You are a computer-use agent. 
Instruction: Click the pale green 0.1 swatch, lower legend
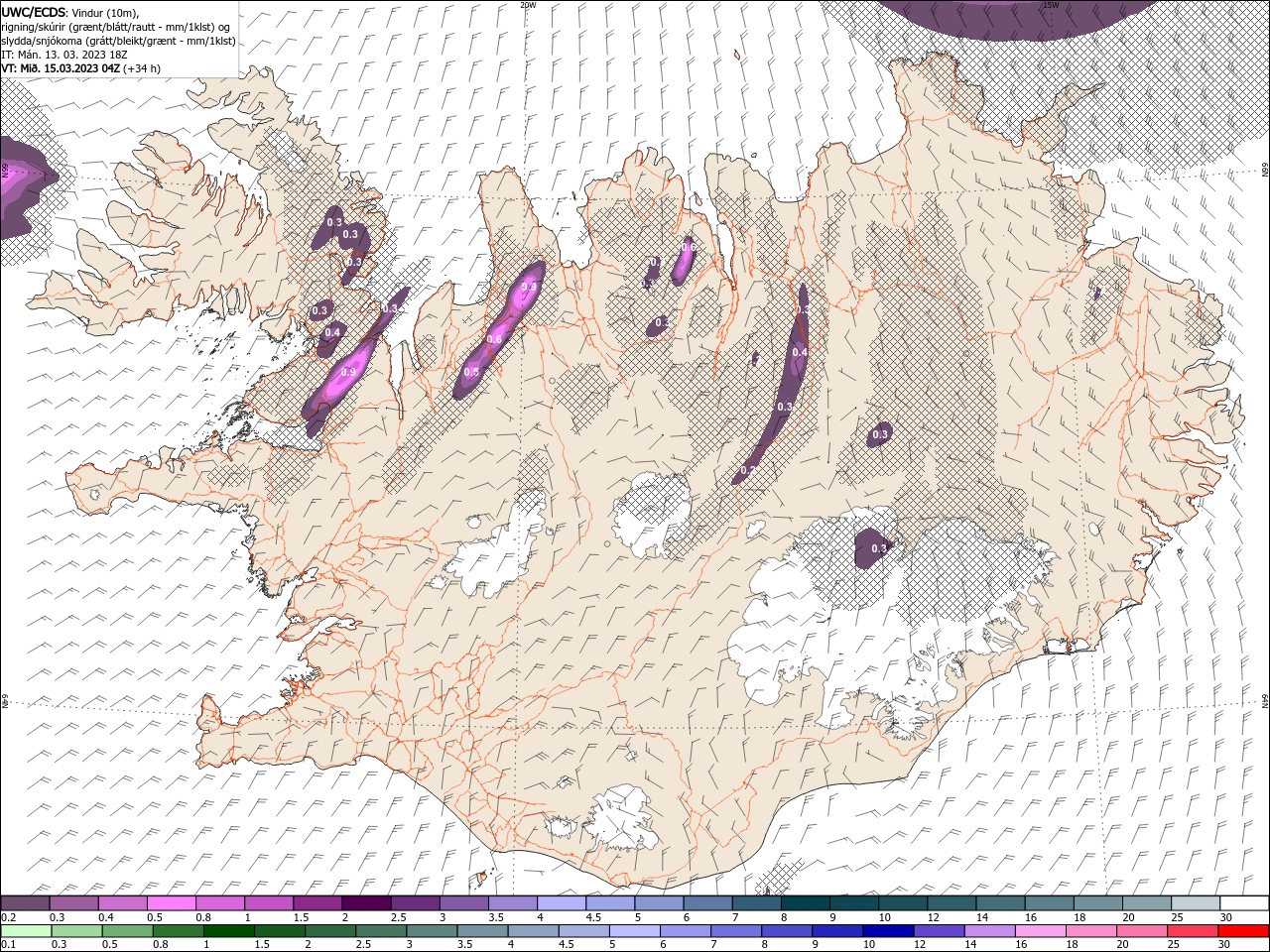click(x=26, y=931)
